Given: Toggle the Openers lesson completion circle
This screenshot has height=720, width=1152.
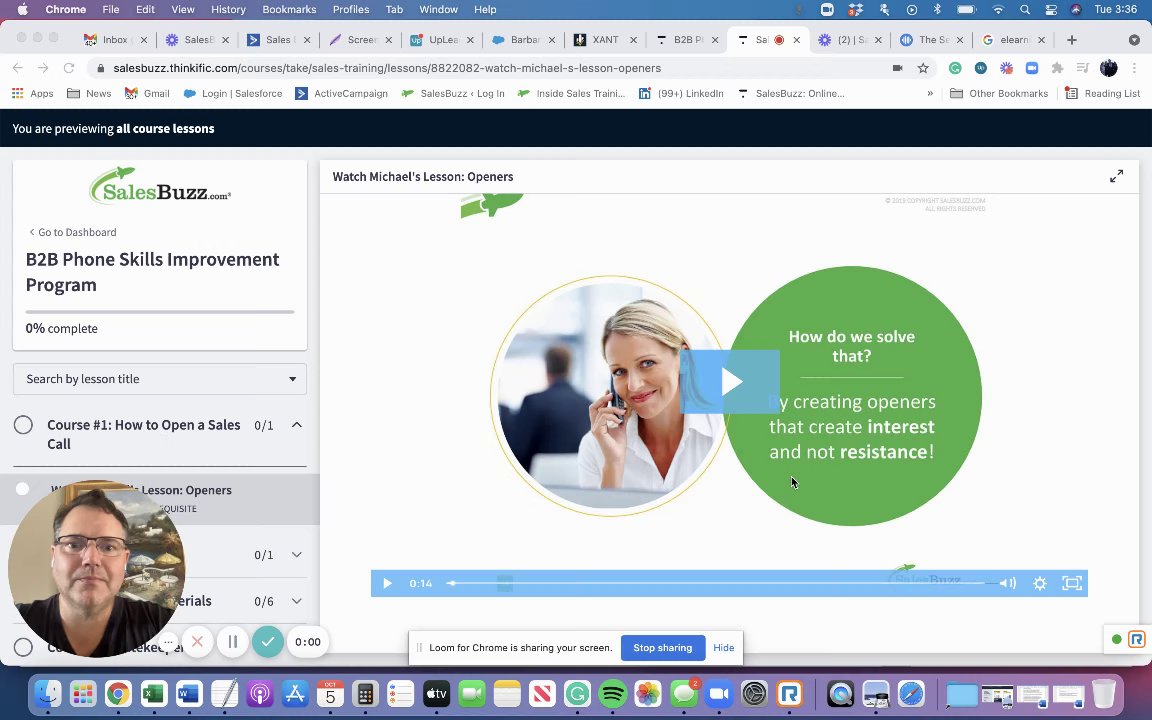Looking at the screenshot, I should [22, 489].
